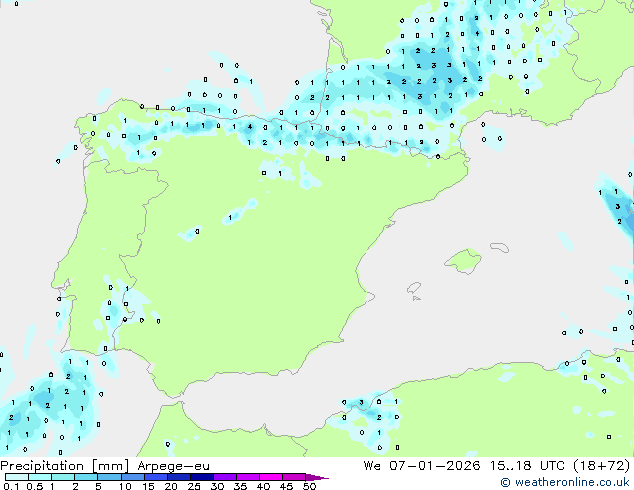Image resolution: width=634 pixels, height=490 pixels.
Task: Click the legend value "25"
Action: 194,486
